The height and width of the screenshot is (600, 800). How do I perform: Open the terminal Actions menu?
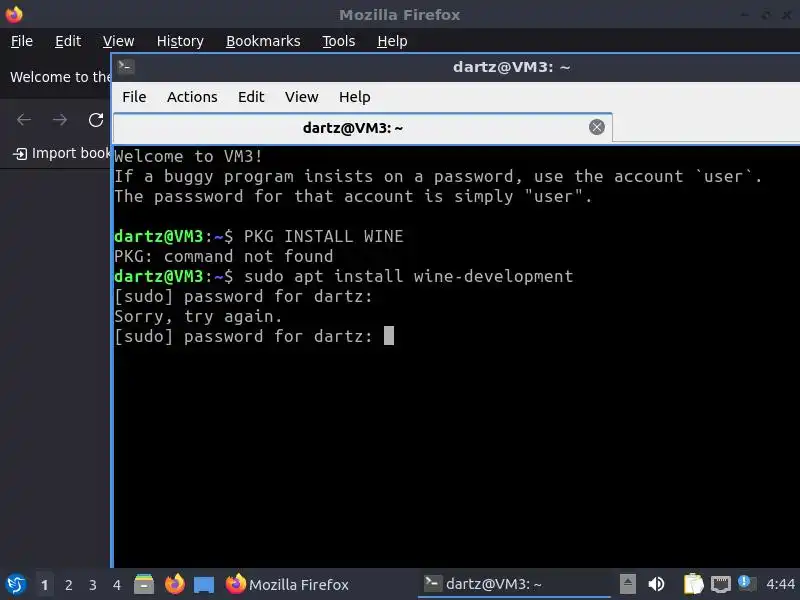(x=192, y=97)
